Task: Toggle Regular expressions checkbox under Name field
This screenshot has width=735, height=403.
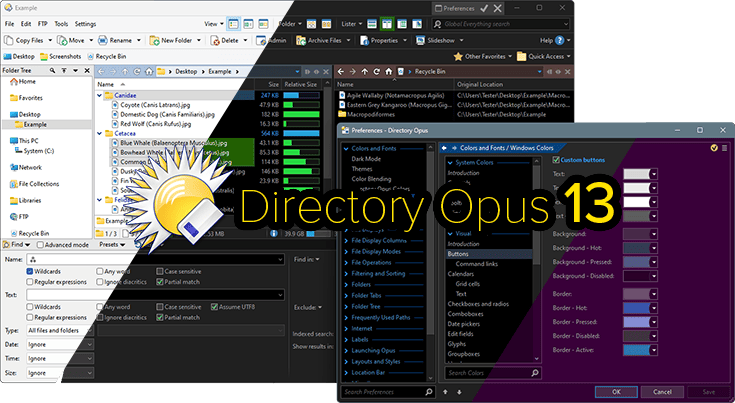Action: pos(30,282)
